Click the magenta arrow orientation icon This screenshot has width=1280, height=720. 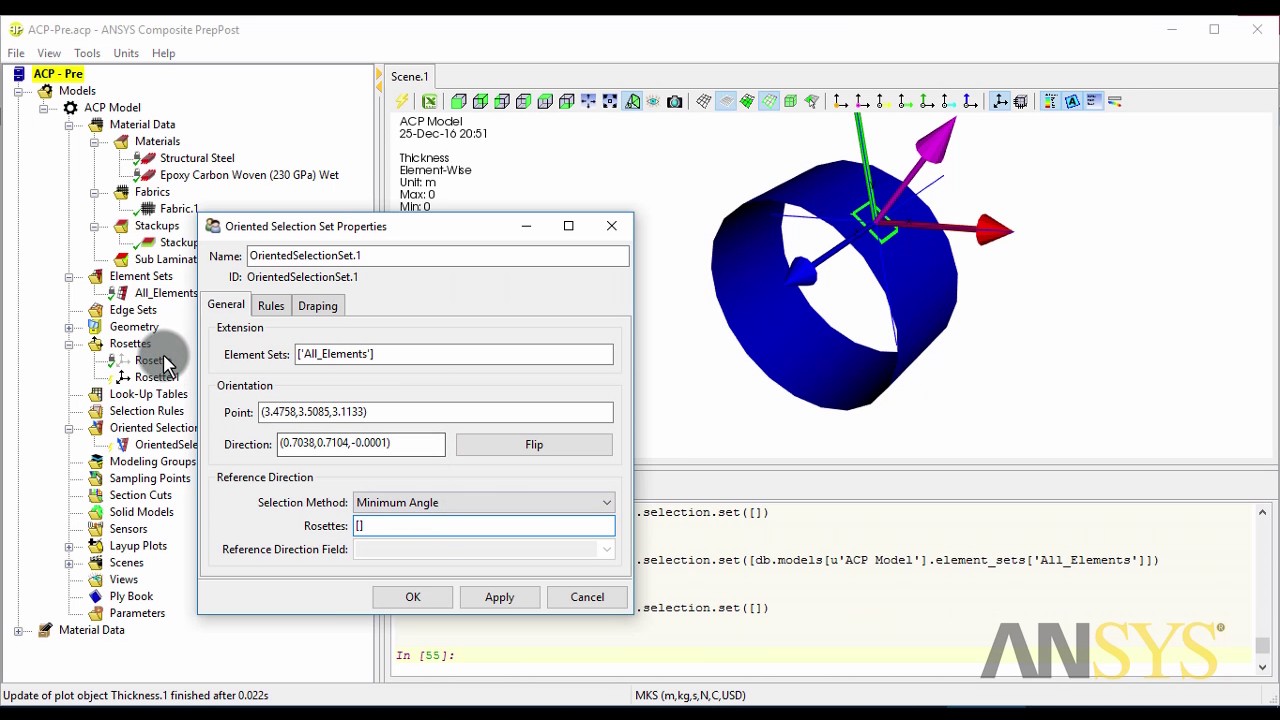(861, 101)
